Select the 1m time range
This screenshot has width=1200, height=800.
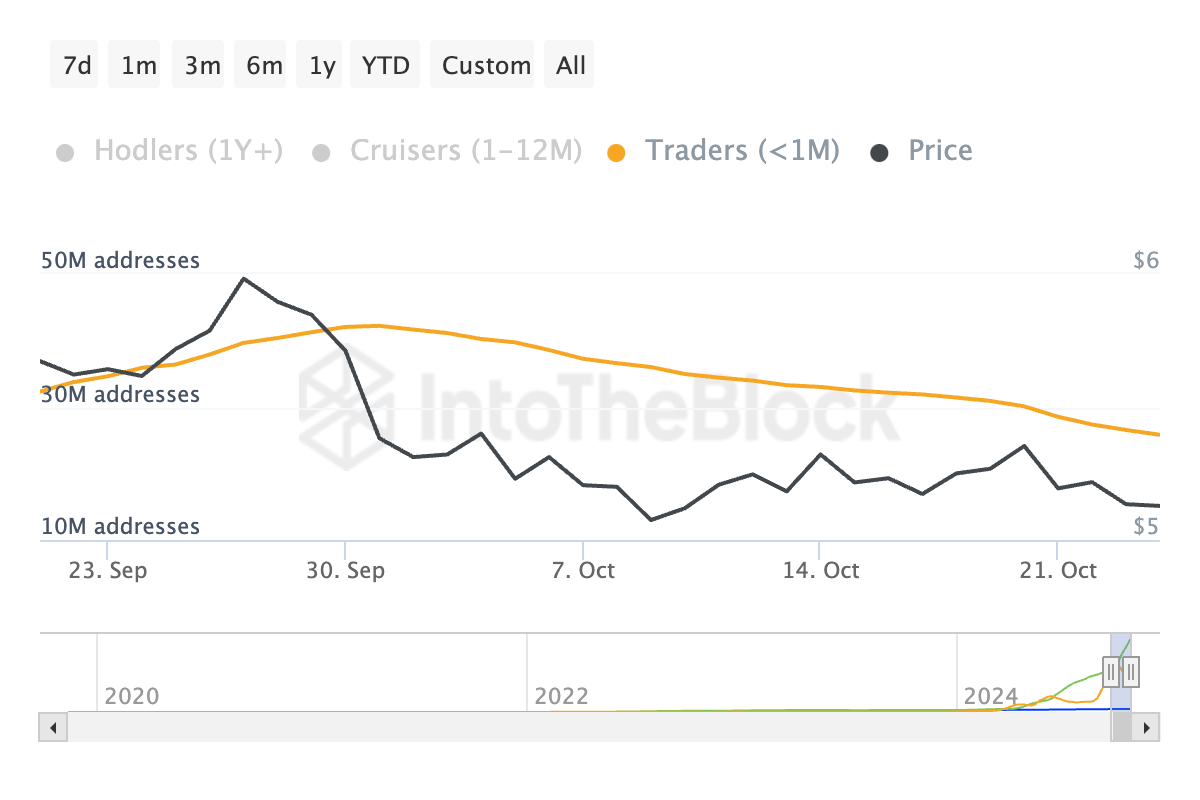[x=139, y=66]
